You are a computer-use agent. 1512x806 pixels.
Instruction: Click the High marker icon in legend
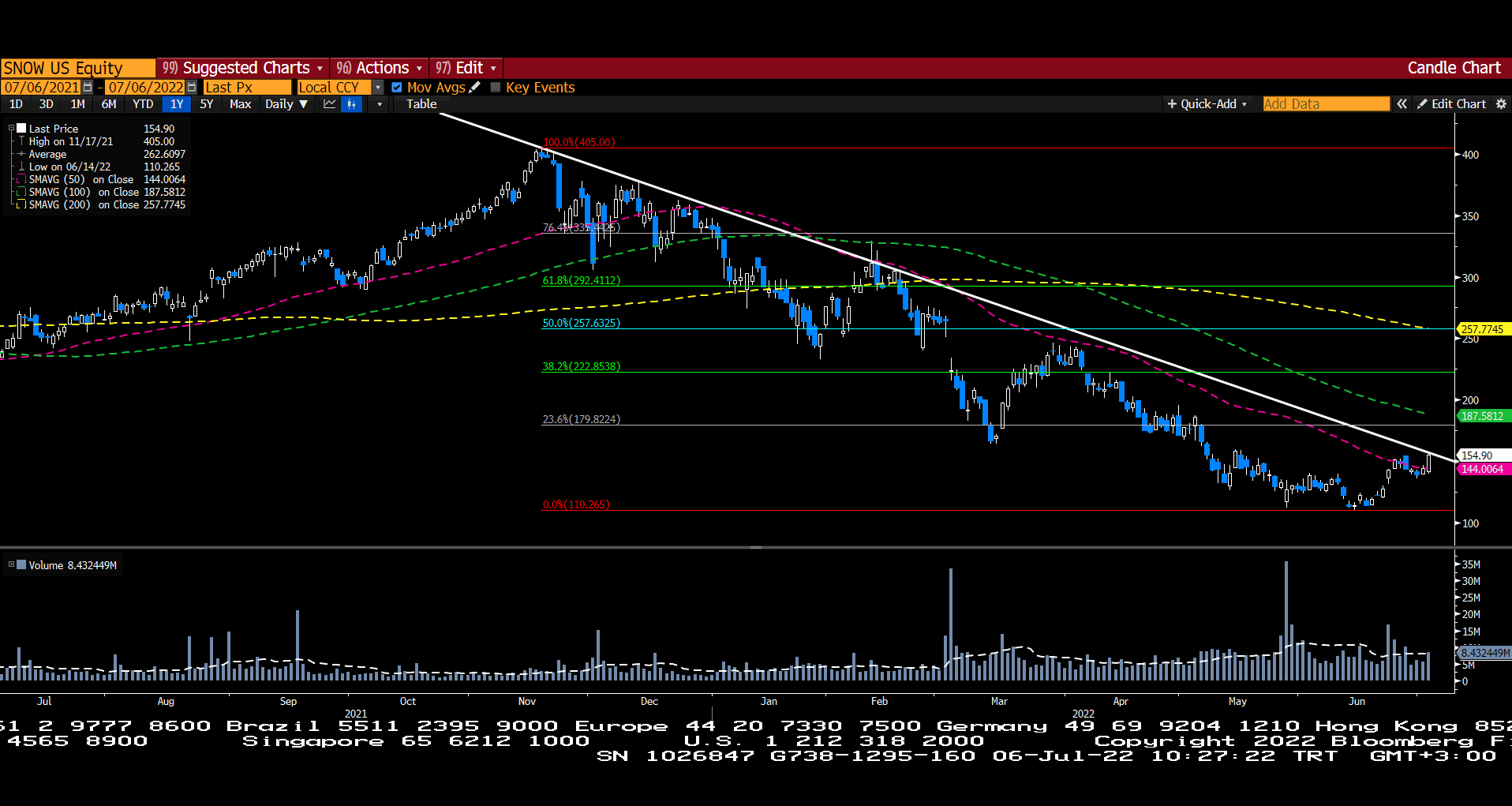pyautogui.click(x=21, y=141)
